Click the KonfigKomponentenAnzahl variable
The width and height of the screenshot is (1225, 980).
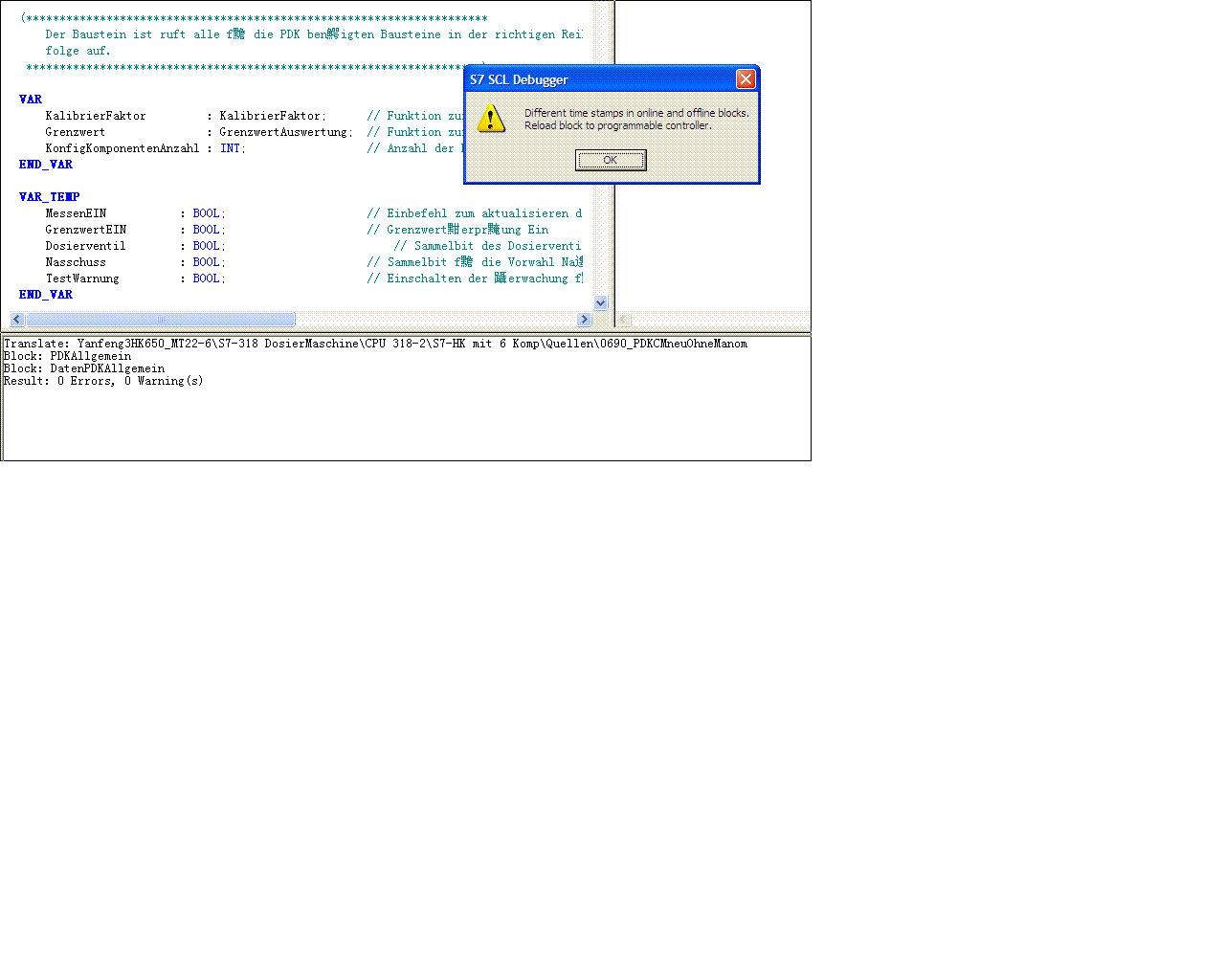click(x=122, y=148)
